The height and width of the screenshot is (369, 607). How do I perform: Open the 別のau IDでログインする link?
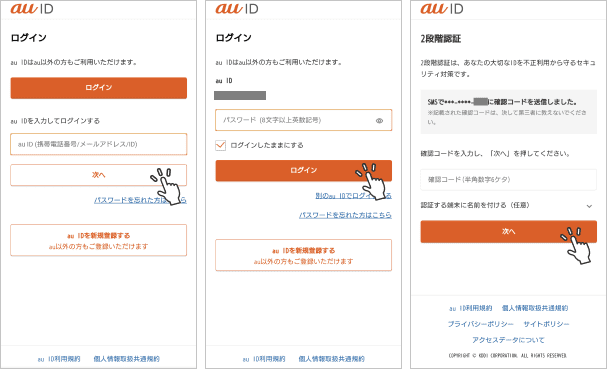tap(353, 196)
